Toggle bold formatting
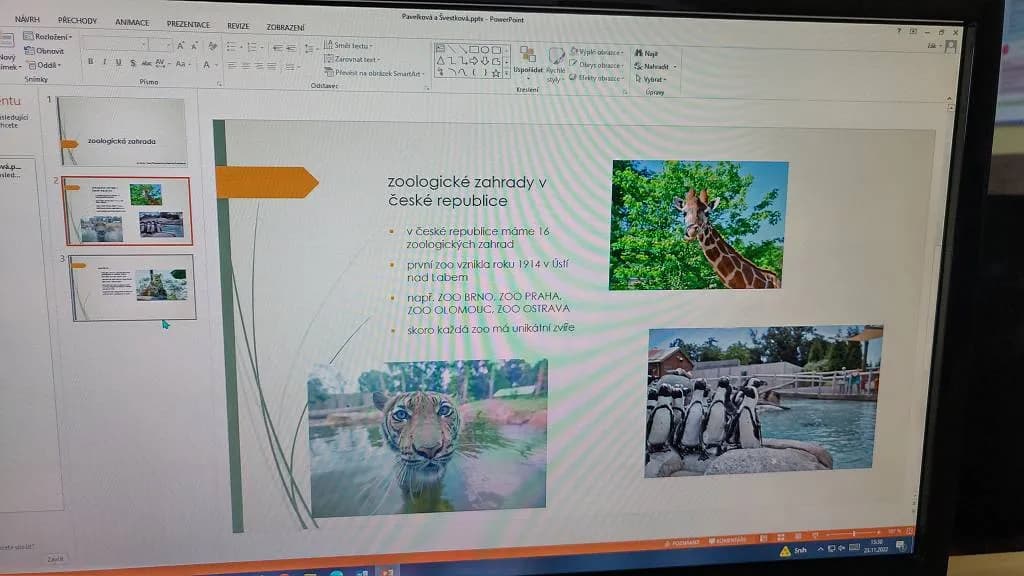Screen dimensions: 1024x576 coord(91,61)
